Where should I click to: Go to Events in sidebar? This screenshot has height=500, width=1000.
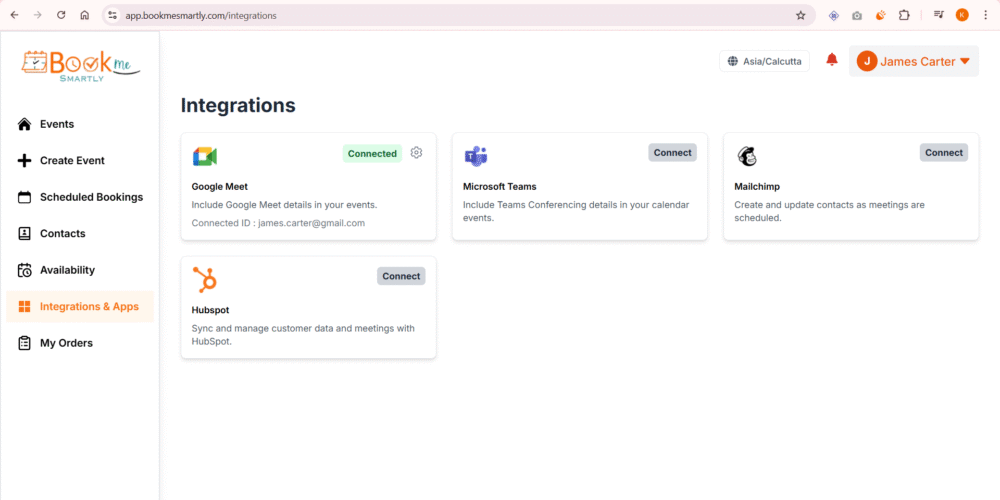click(x=56, y=124)
